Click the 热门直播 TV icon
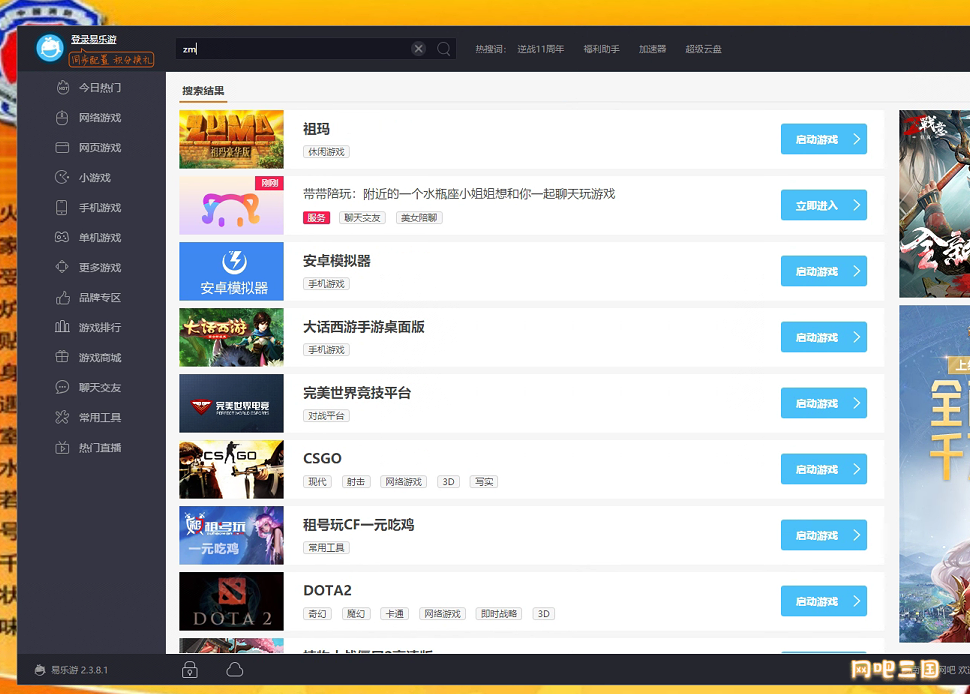 pyautogui.click(x=62, y=447)
